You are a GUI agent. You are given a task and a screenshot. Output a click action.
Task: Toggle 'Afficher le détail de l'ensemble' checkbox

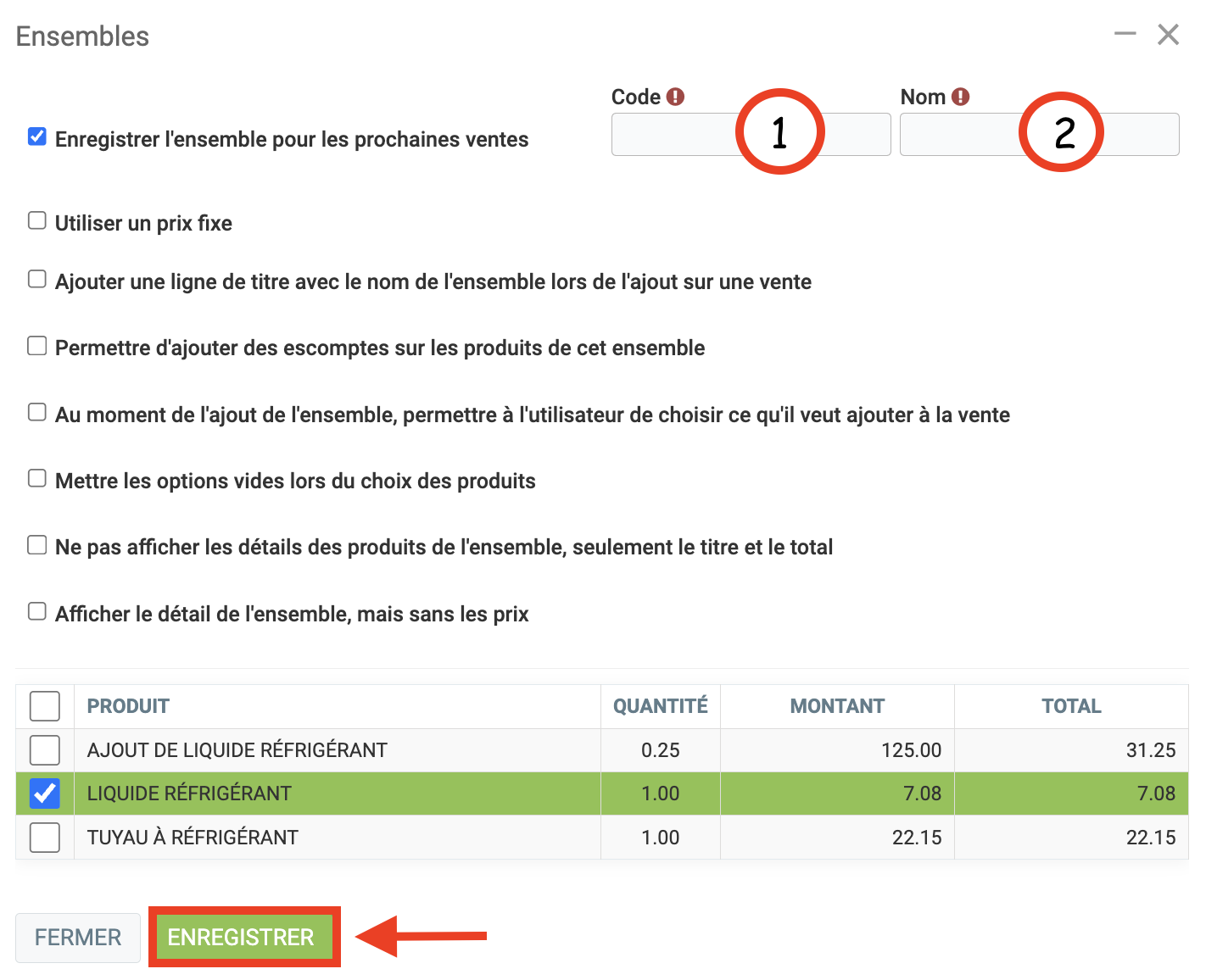[37, 611]
